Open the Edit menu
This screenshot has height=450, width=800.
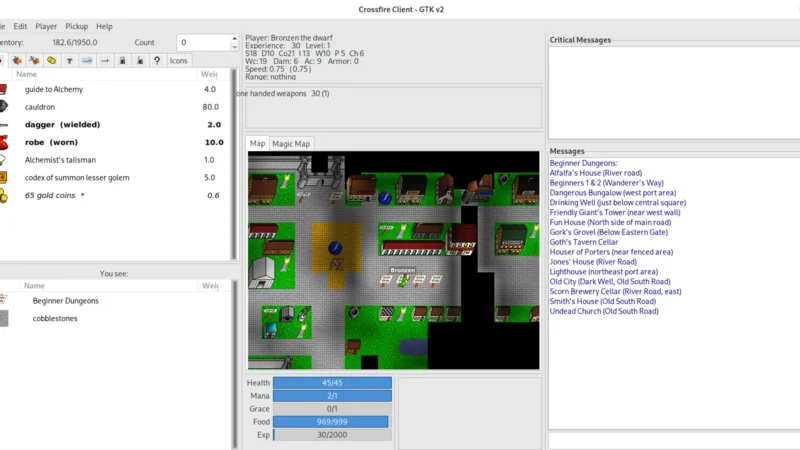tap(20, 27)
